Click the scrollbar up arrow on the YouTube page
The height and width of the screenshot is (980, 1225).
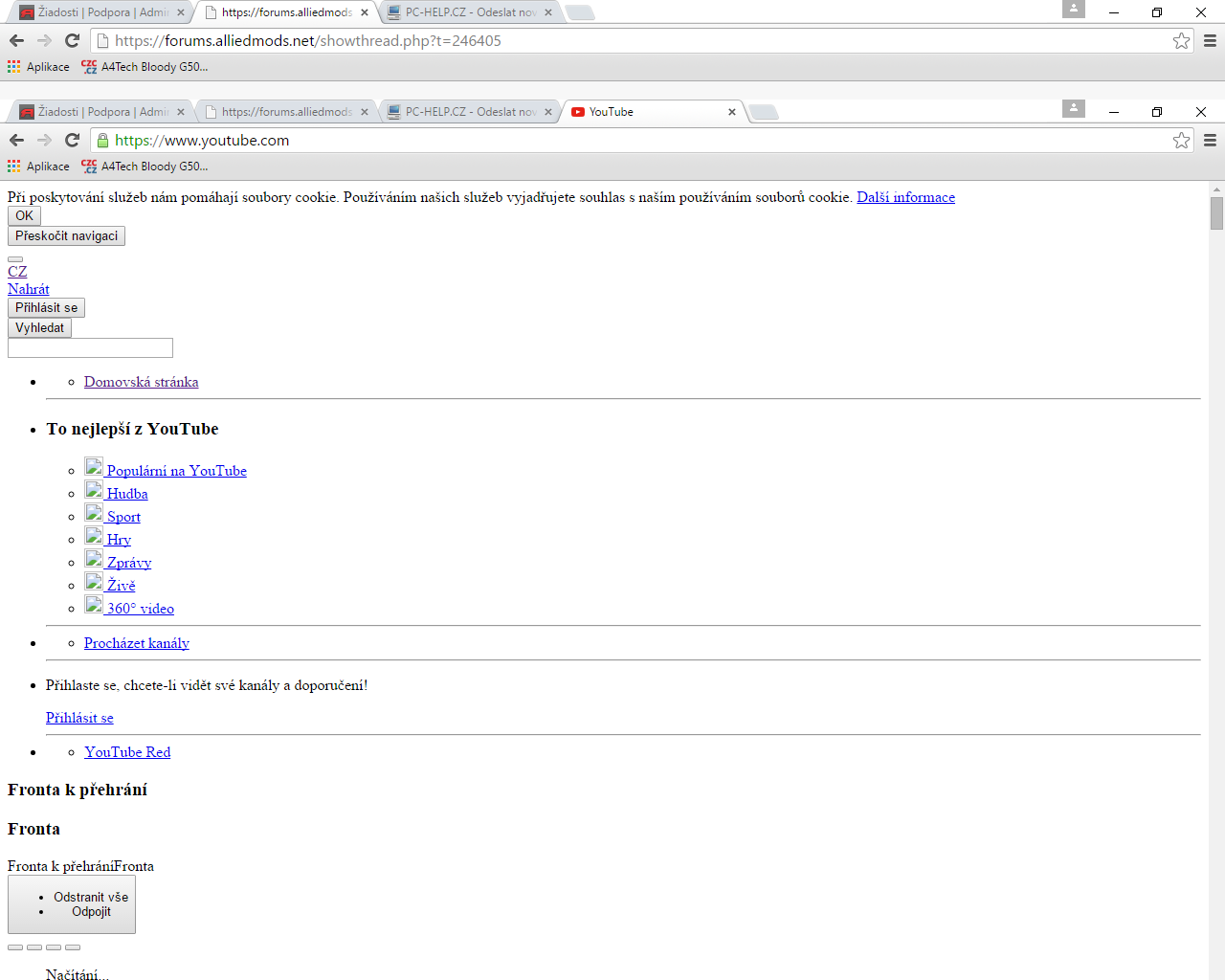[1216, 189]
